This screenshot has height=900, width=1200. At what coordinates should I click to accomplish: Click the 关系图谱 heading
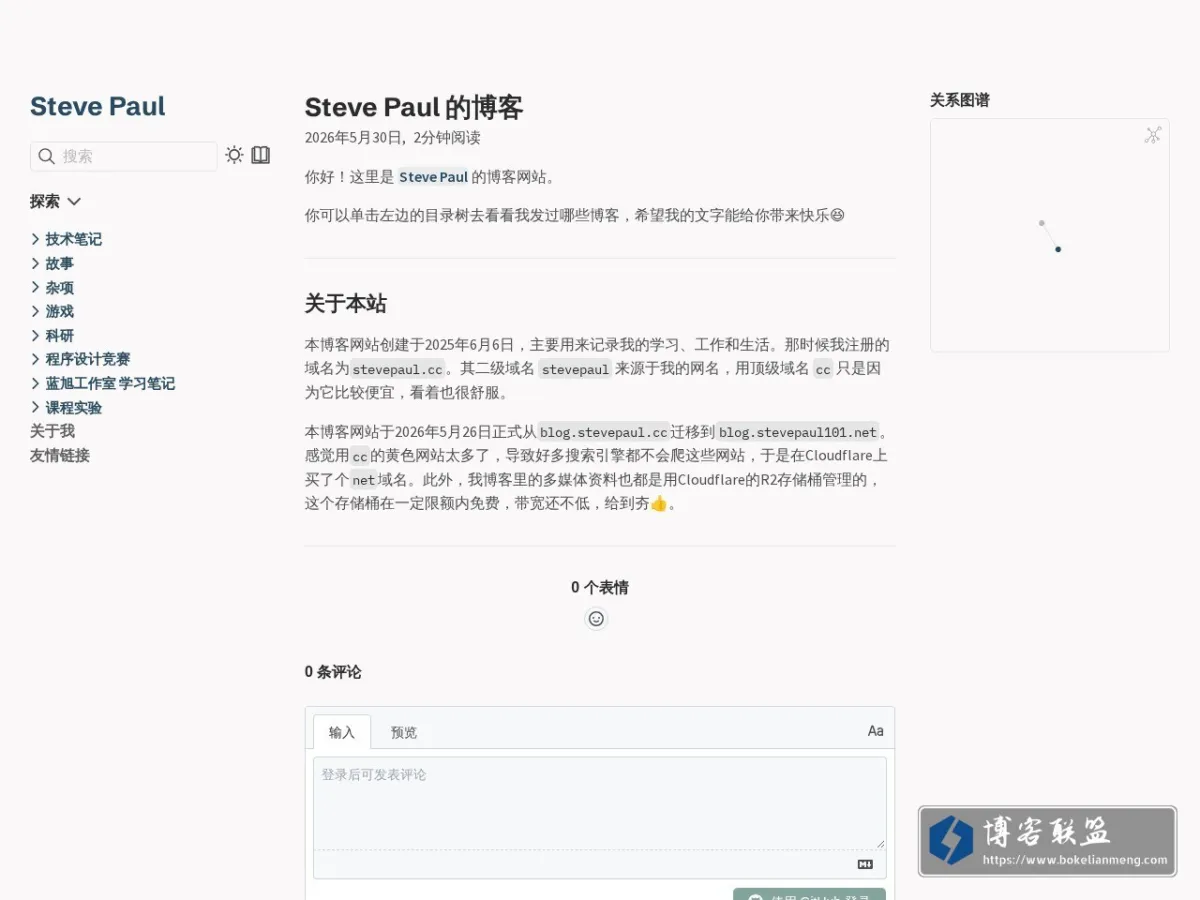click(x=960, y=100)
